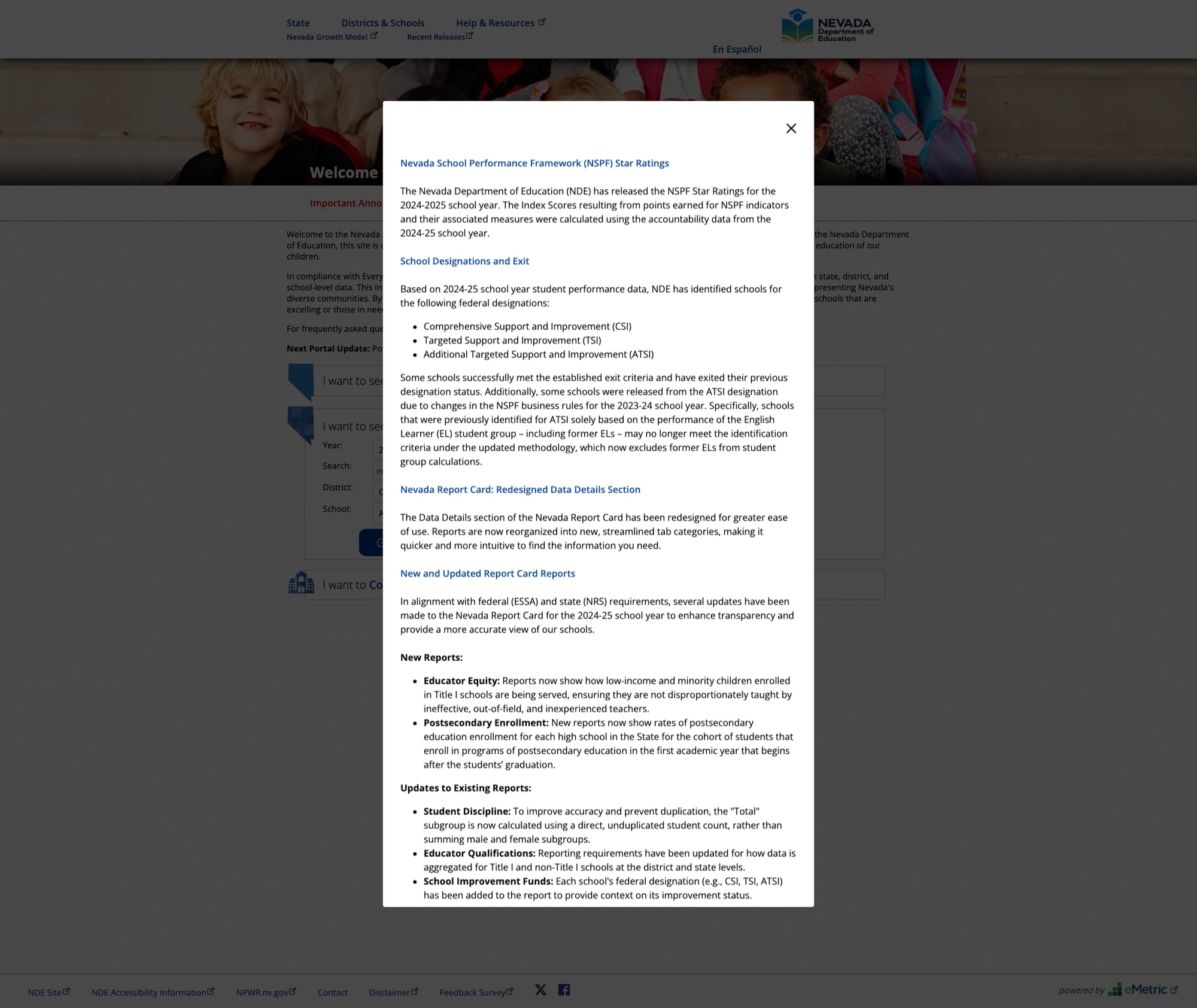
Task: Click the 'Nevada Report Card: Redesigned Data Details Section' heading
Action: pos(520,490)
